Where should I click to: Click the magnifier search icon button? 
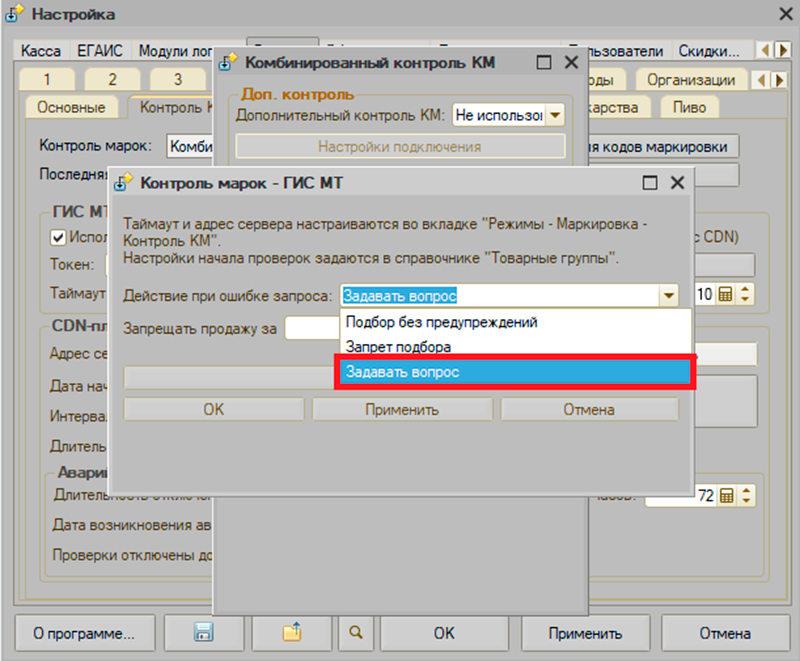point(356,633)
